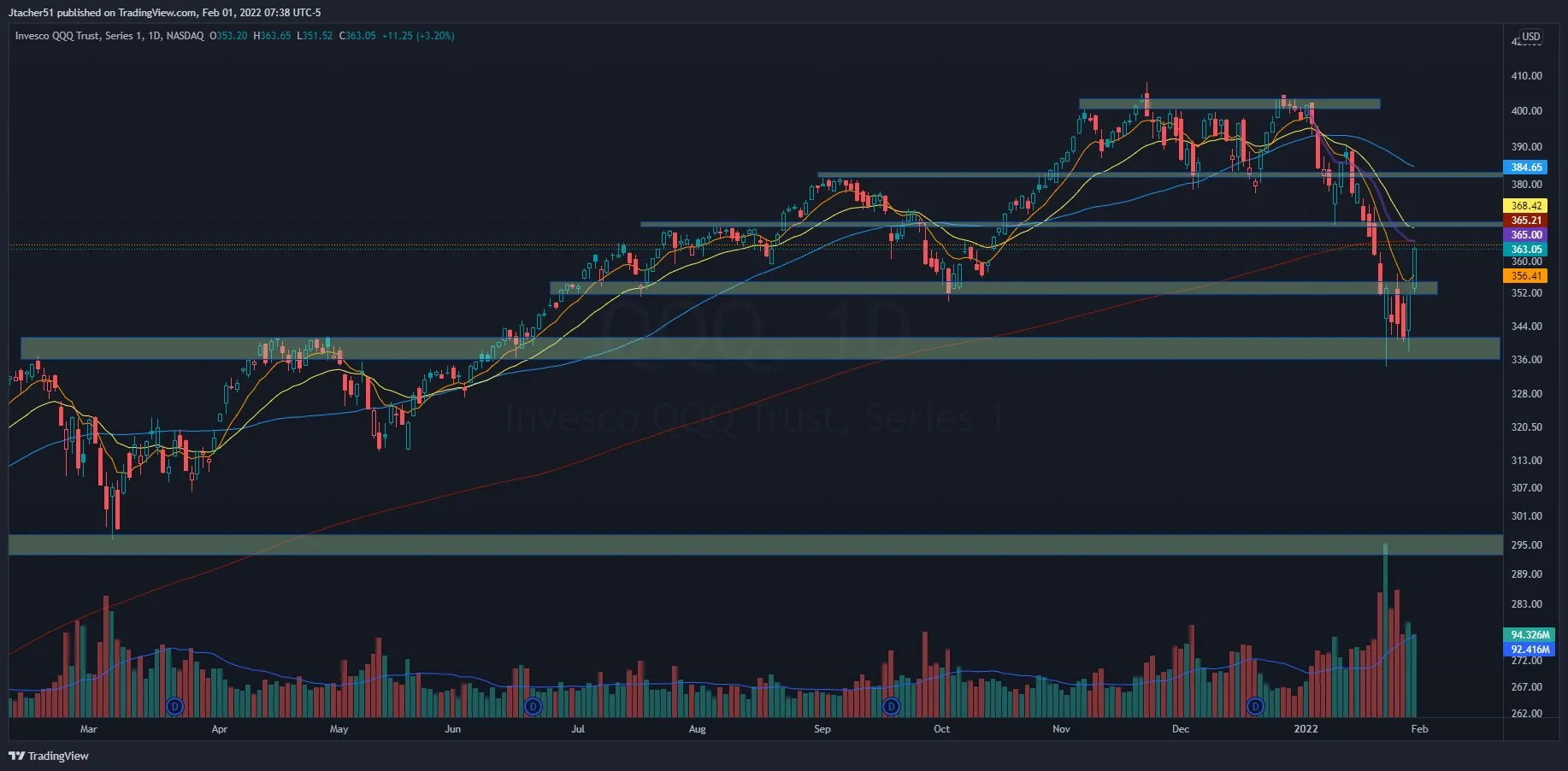The height and width of the screenshot is (771, 1568).
Task: Click the 92.416M volume average tag
Action: click(x=1529, y=650)
